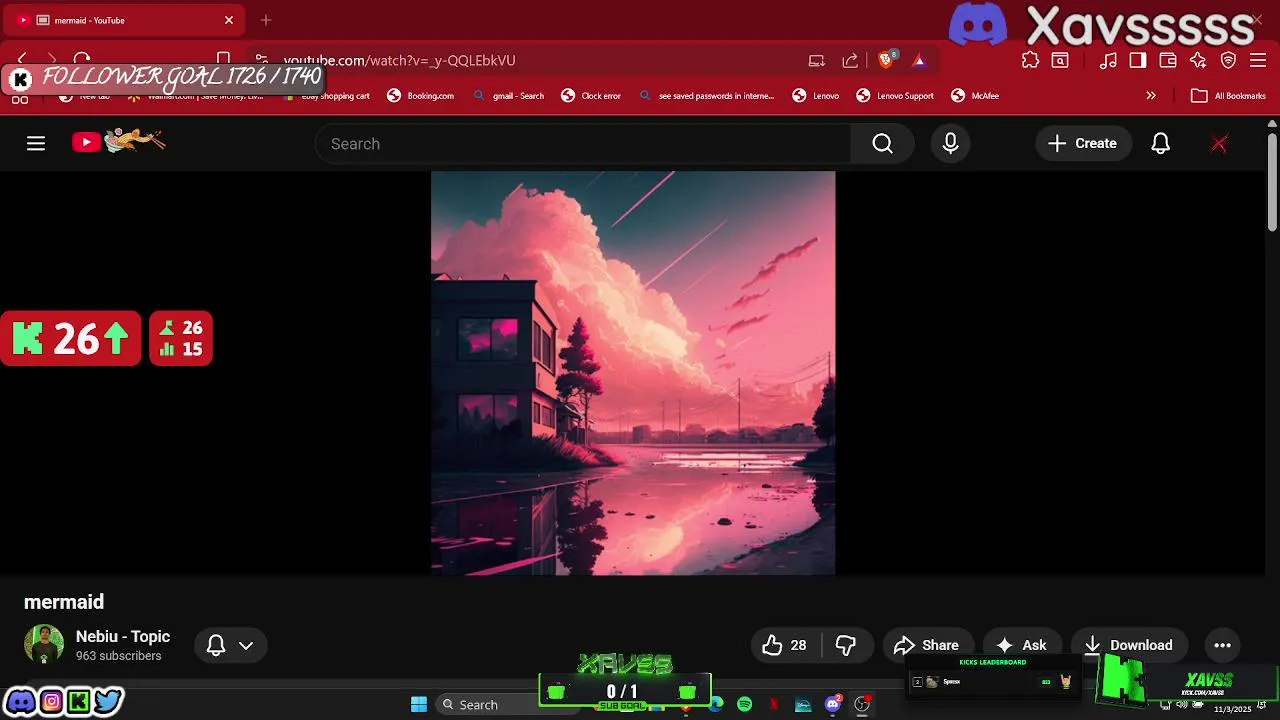1280x720 pixels.
Task: Open browser main menu icon
Action: [x=1258, y=60]
